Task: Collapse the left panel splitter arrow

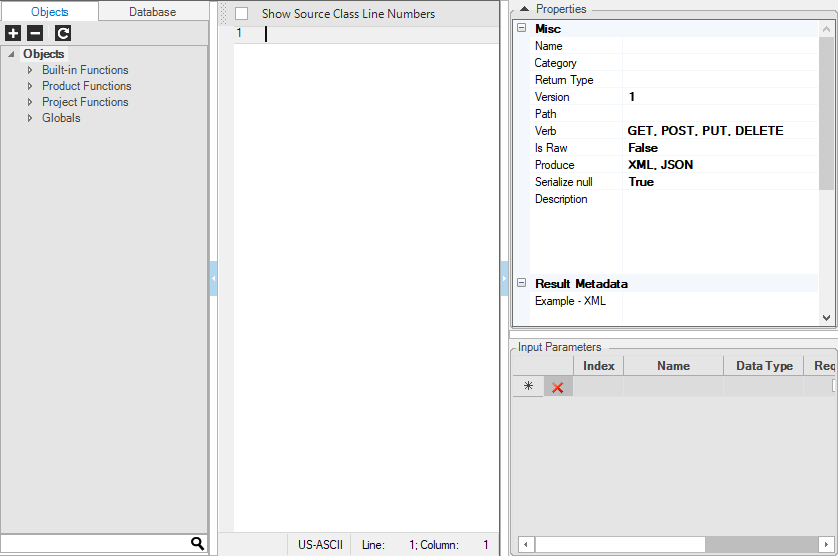Action: [213, 278]
